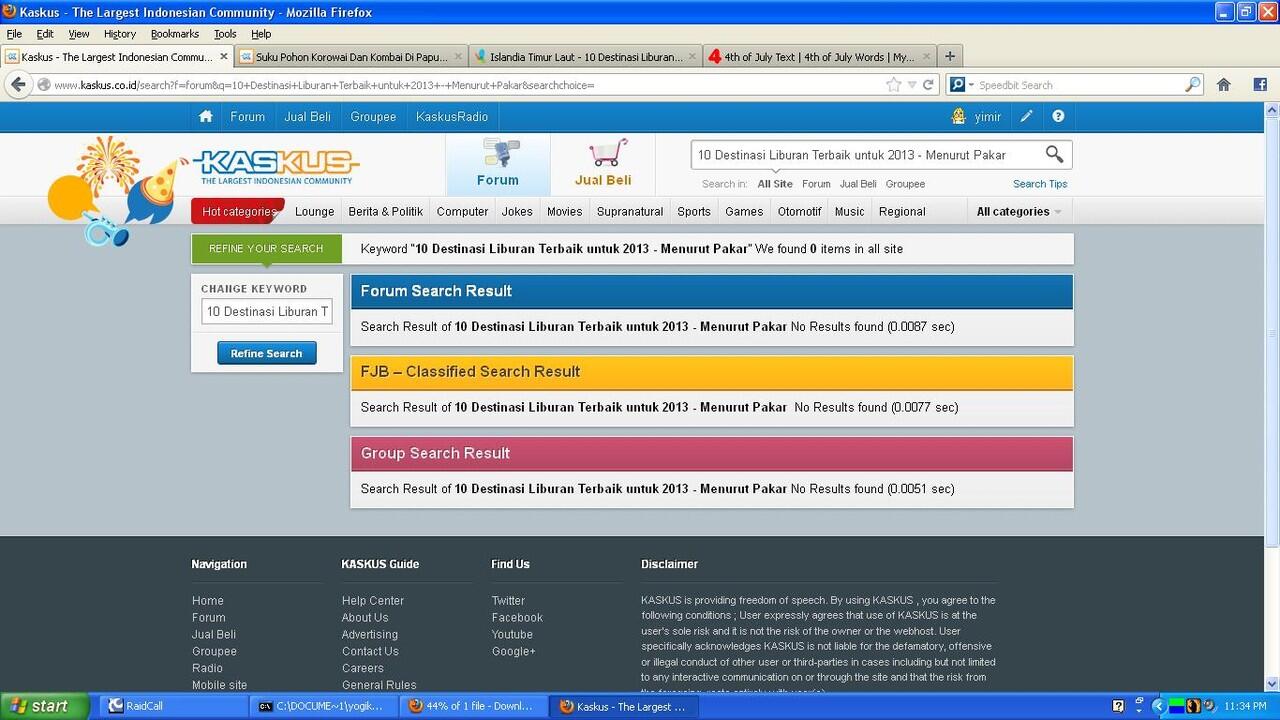Open the URL history dropdown arrow
Viewport: 1280px width, 720px height.
(911, 85)
